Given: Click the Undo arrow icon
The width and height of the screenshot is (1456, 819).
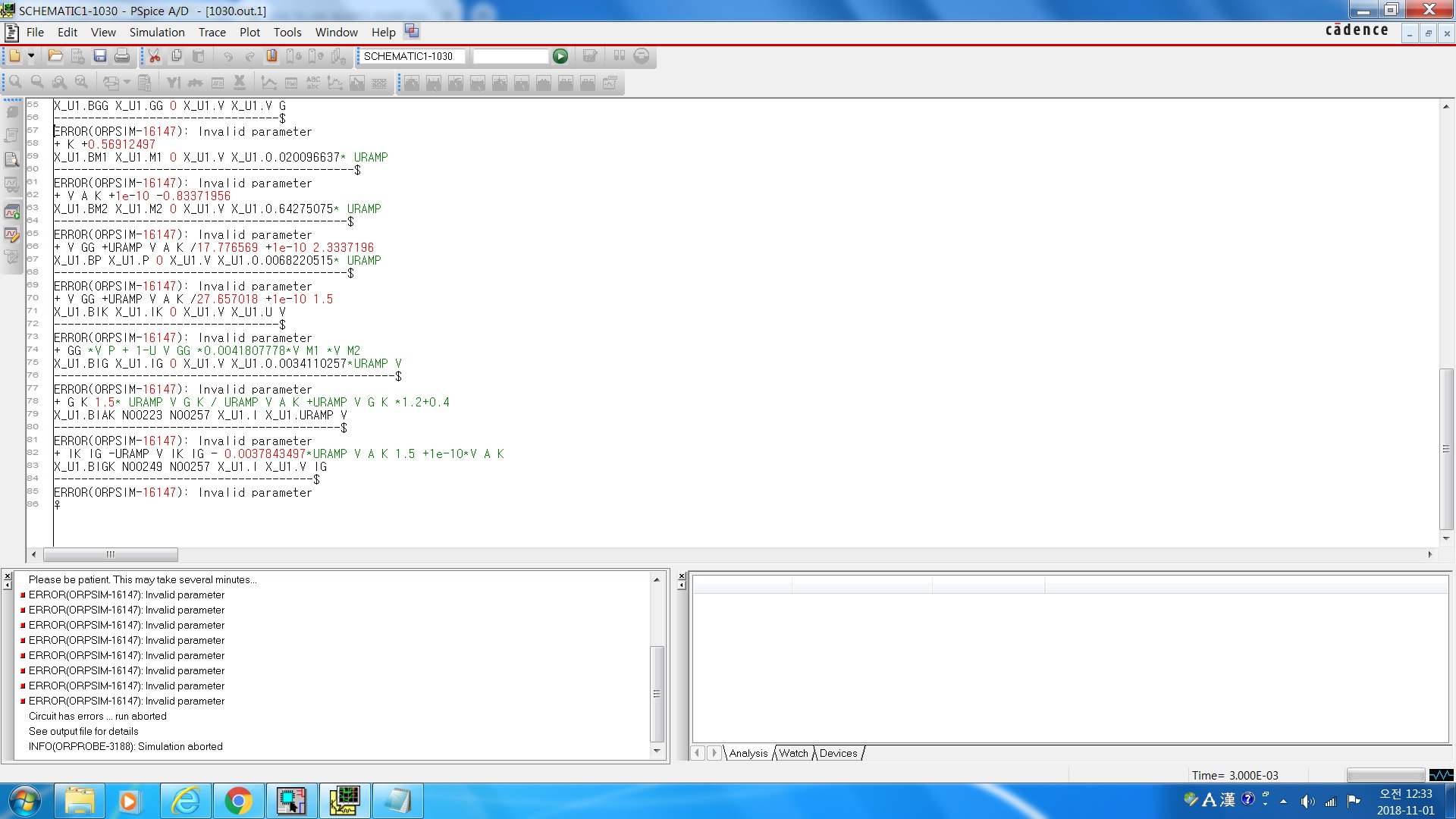Looking at the screenshot, I should click(x=227, y=56).
